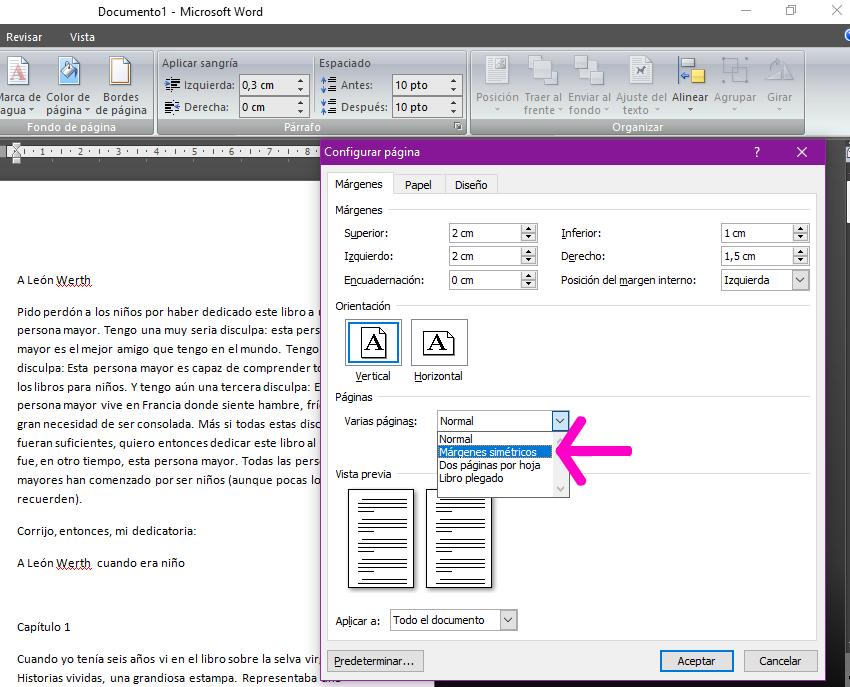Open Posición del margen interno dropdown

799,280
